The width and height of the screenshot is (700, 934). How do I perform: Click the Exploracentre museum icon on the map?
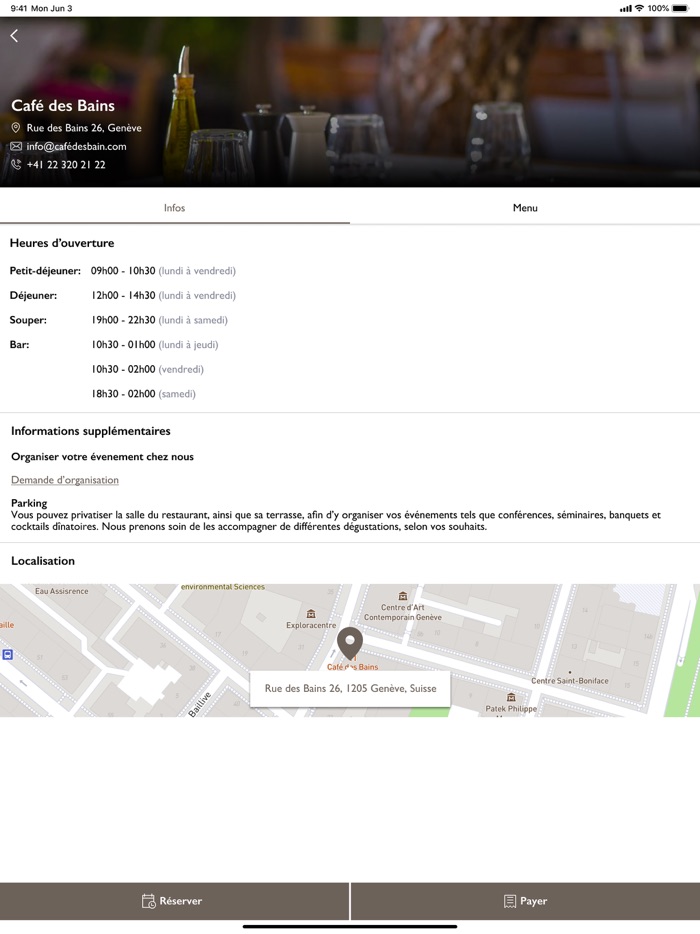tap(311, 613)
